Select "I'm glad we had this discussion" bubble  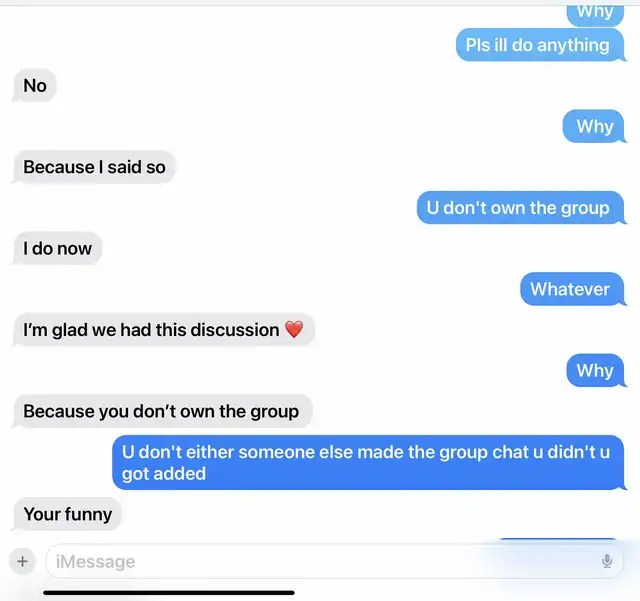[x=164, y=329]
